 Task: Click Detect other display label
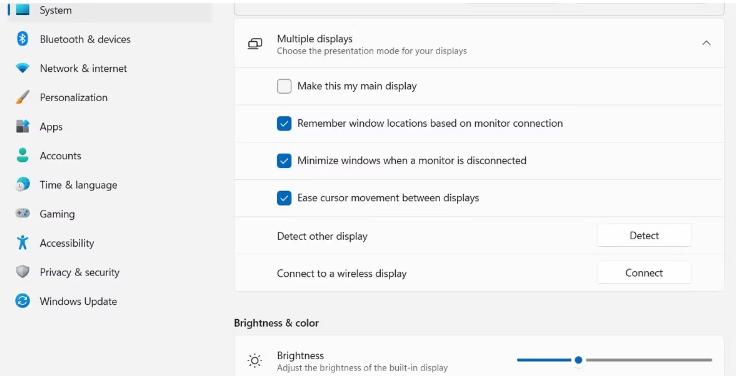pos(322,236)
